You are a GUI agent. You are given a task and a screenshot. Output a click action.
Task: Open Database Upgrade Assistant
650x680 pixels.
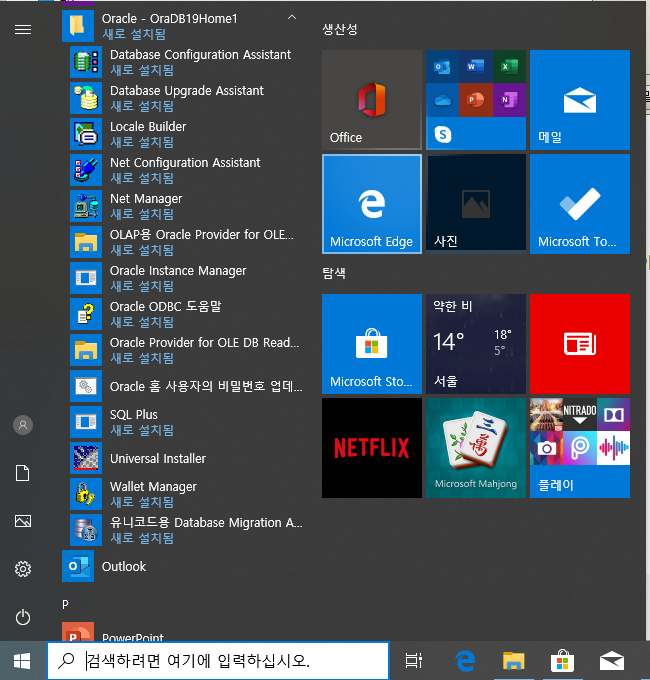coord(186,98)
